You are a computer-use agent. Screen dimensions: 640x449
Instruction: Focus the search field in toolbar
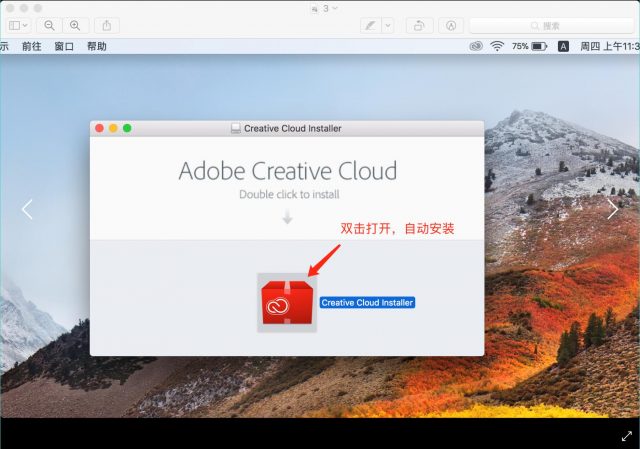point(551,26)
